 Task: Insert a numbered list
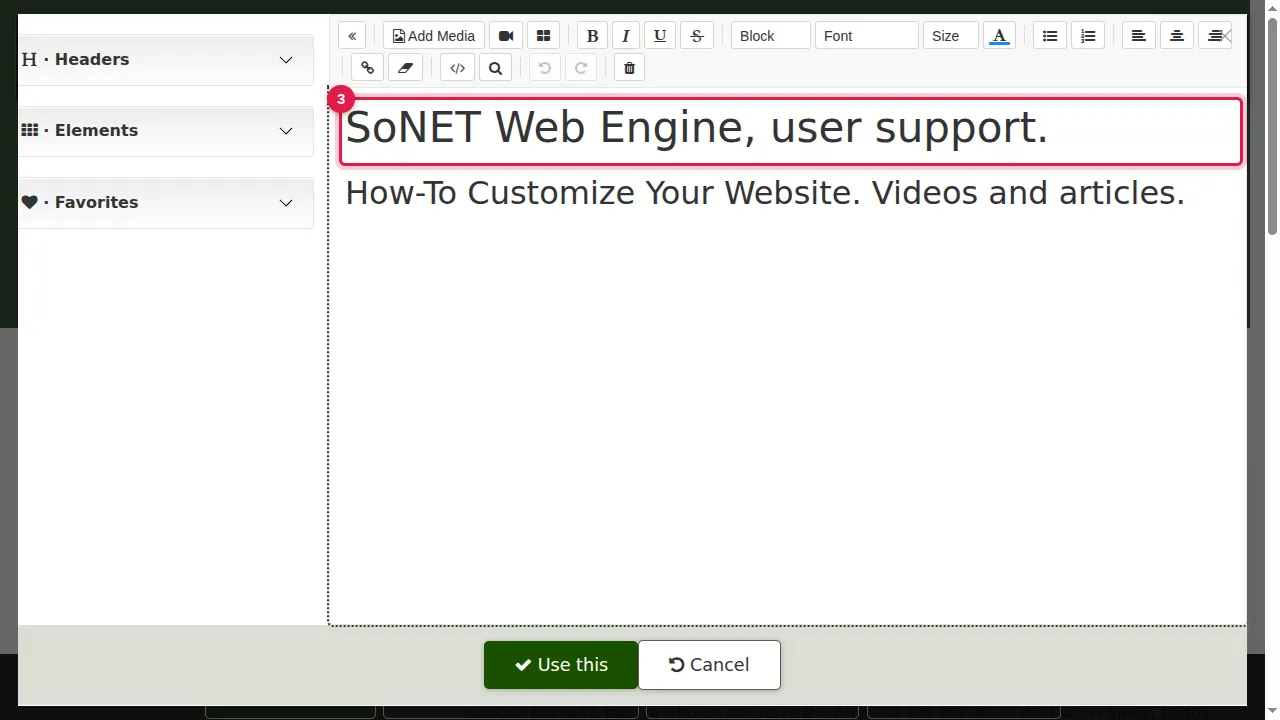[1088, 36]
